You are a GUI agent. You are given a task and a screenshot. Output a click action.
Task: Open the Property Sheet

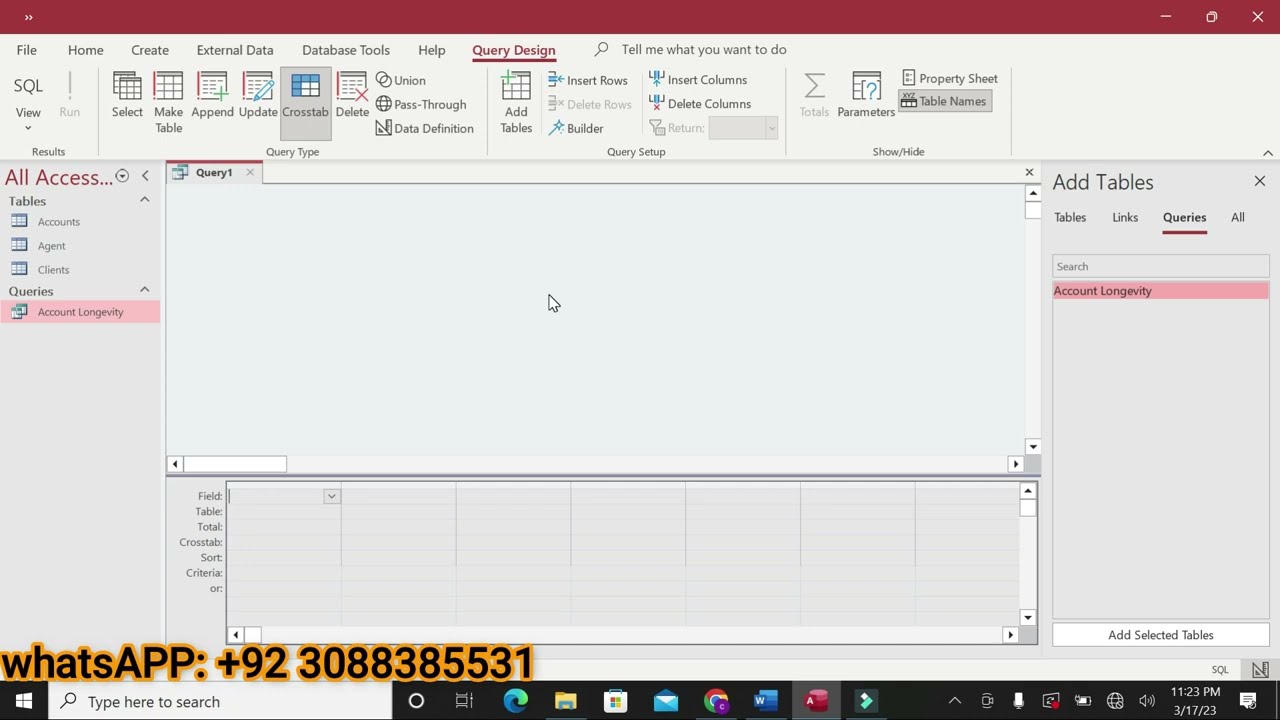(950, 78)
